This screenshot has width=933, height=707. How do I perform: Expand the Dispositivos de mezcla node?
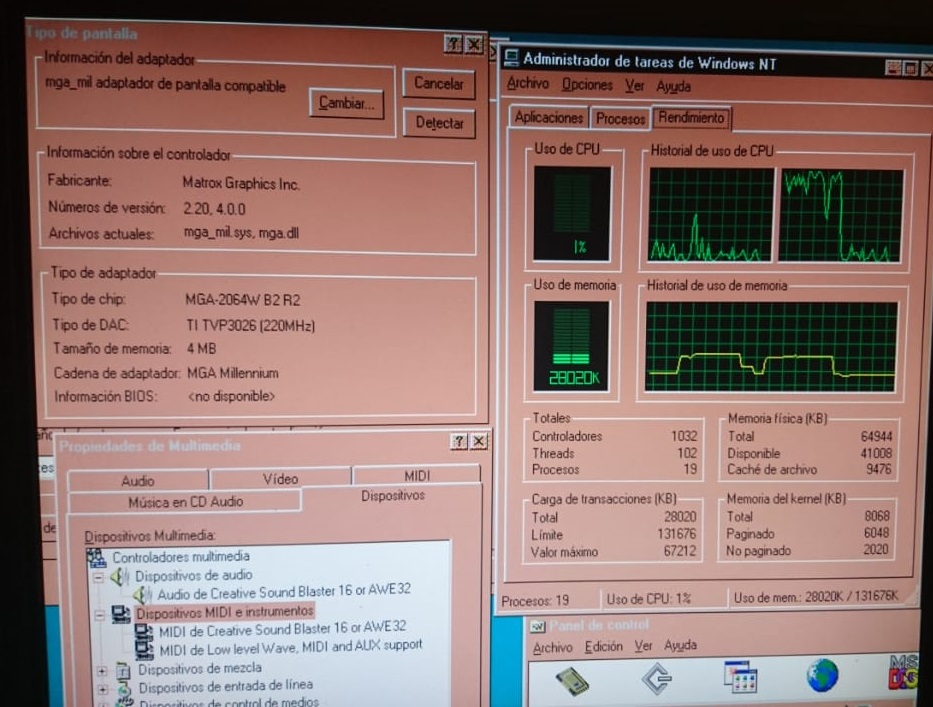coord(102,669)
